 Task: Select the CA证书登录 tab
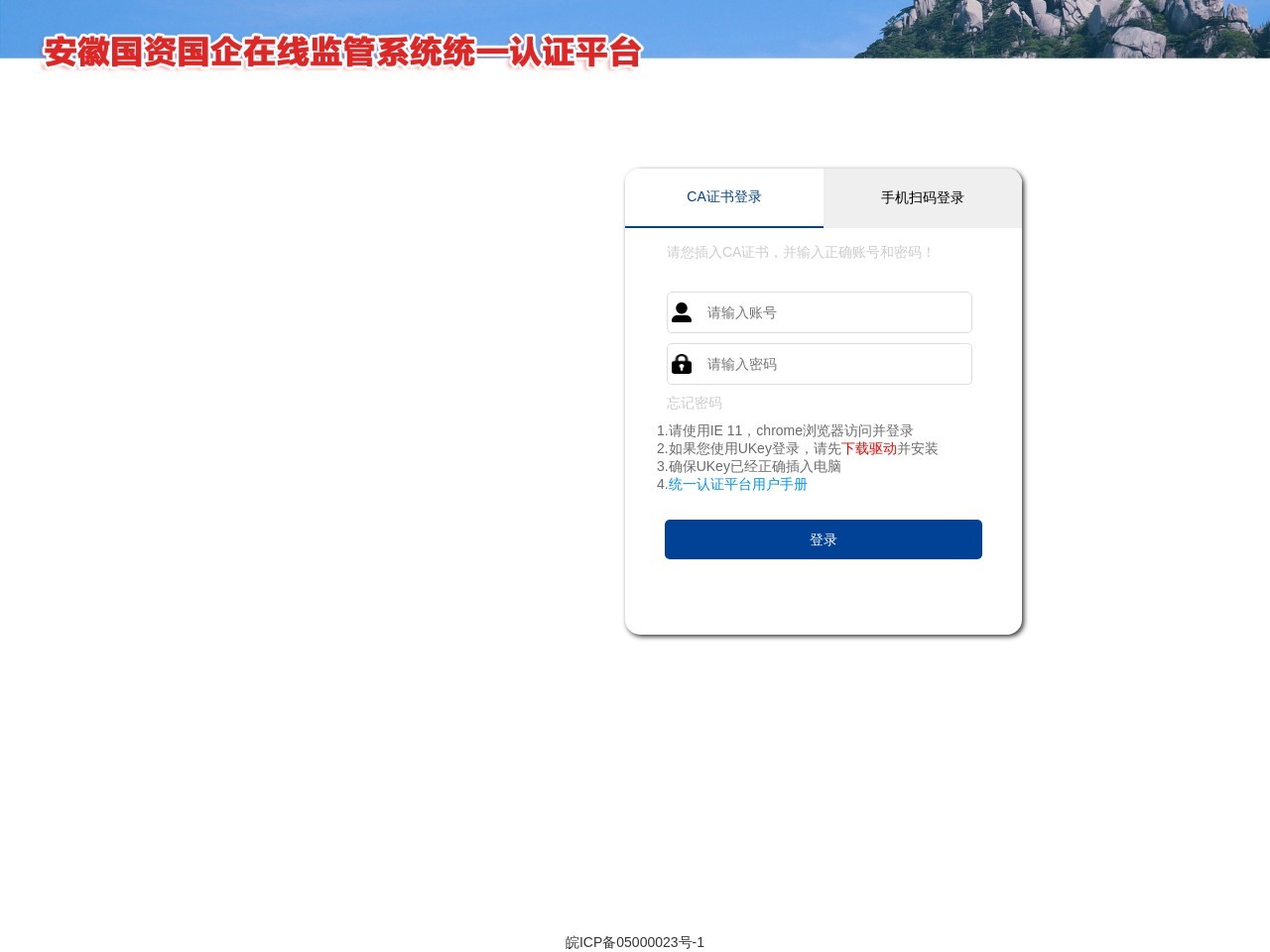pos(724,196)
